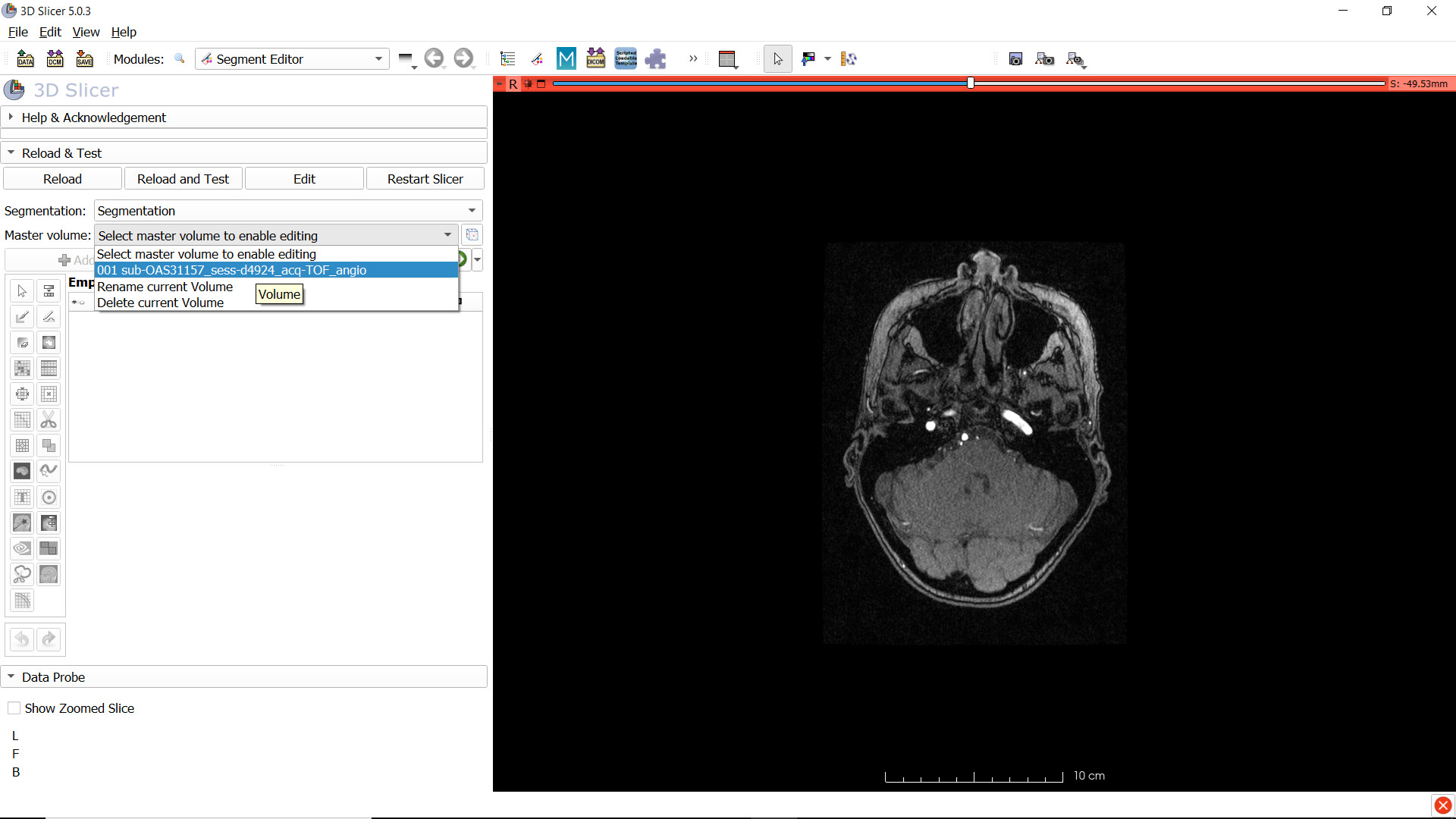Viewport: 1456px width, 819px height.
Task: Click the Reload and Test button
Action: 183,179
